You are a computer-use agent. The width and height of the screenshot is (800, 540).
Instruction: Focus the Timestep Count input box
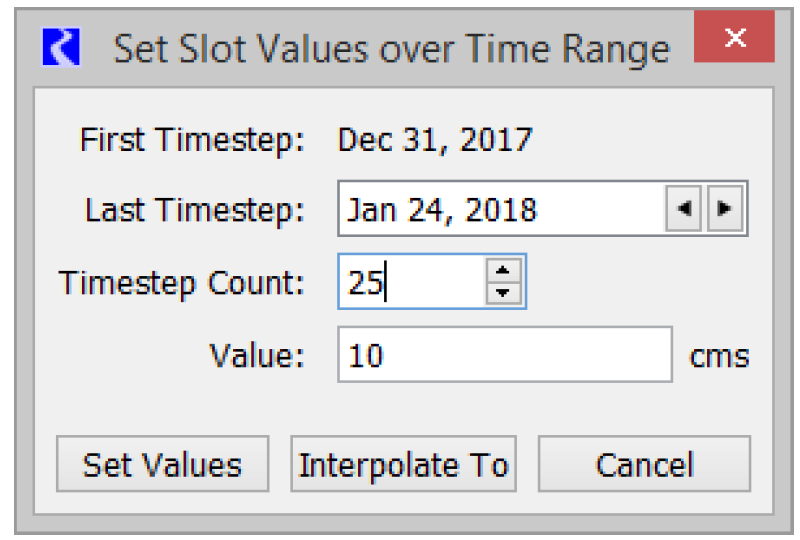411,283
